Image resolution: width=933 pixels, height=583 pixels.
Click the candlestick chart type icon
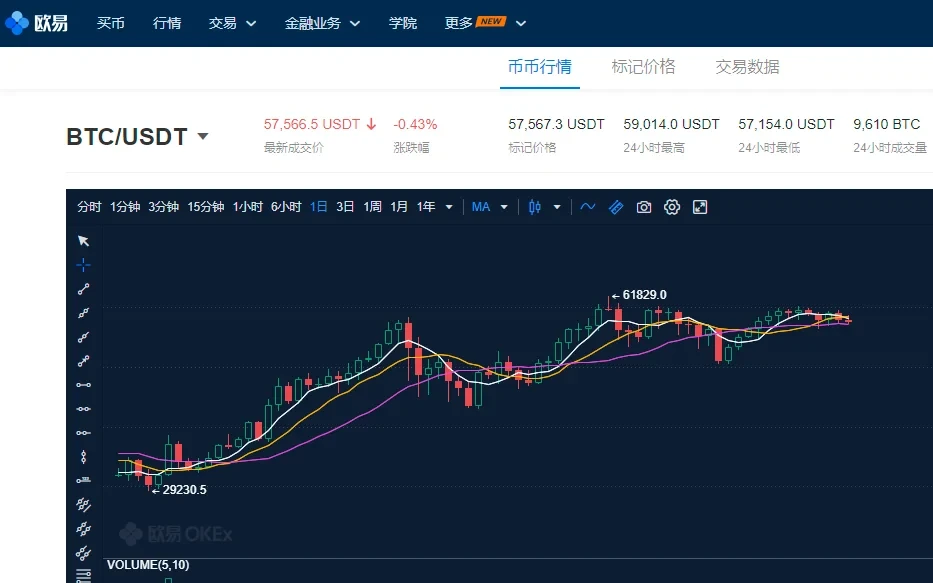click(535, 207)
